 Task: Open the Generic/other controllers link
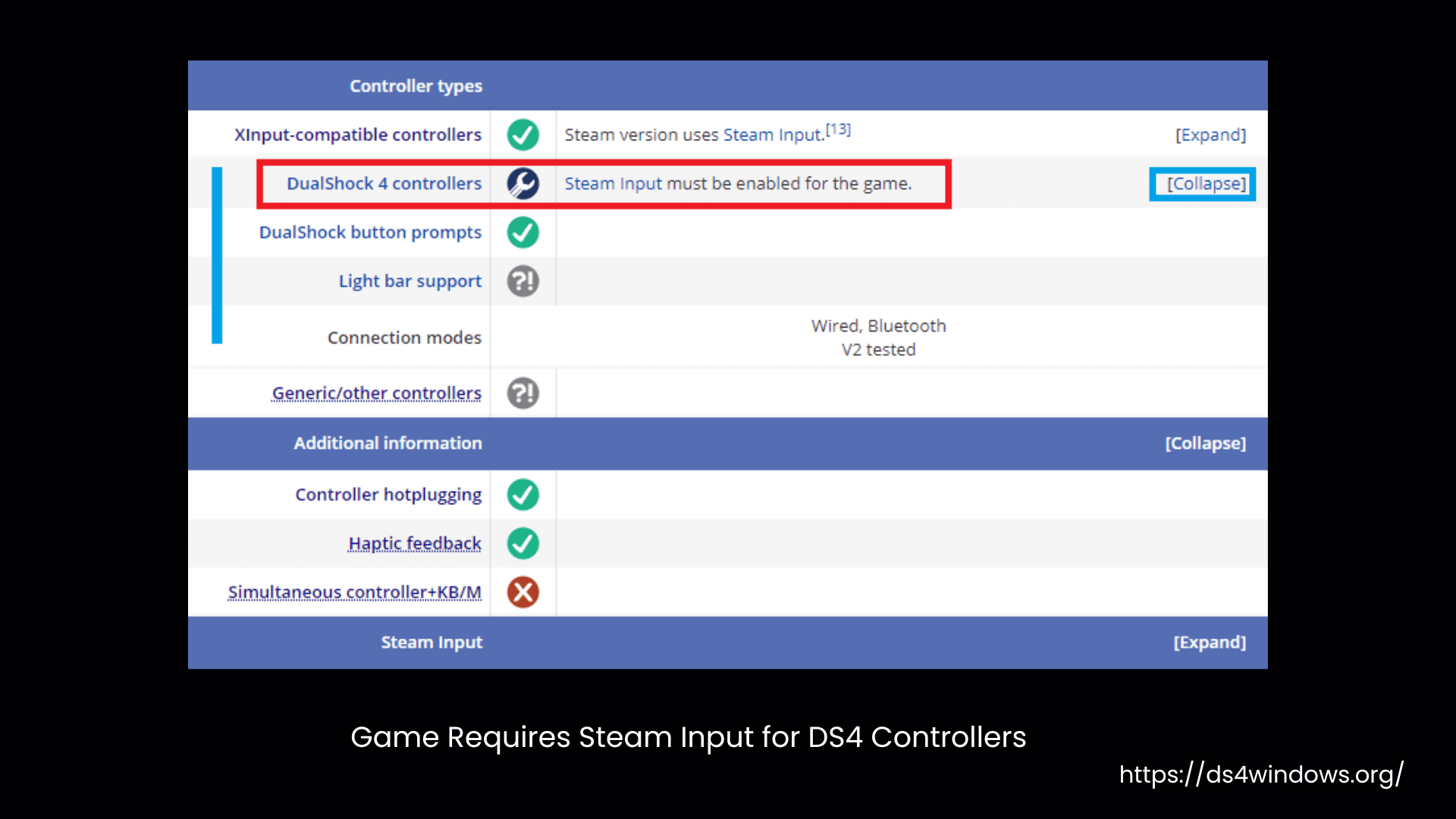click(x=376, y=393)
